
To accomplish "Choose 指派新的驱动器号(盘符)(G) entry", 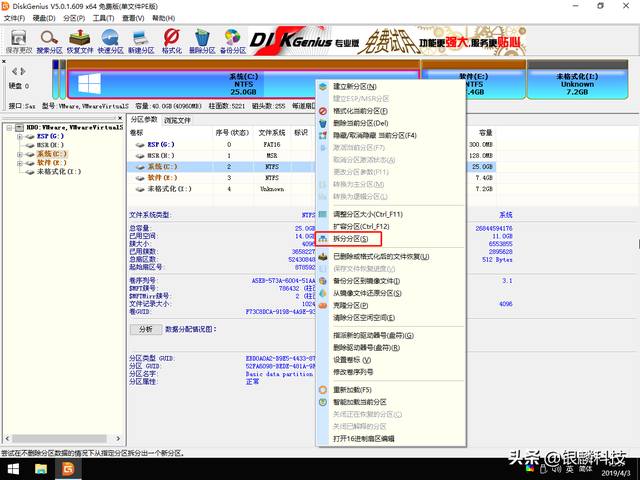I will coord(392,336).
